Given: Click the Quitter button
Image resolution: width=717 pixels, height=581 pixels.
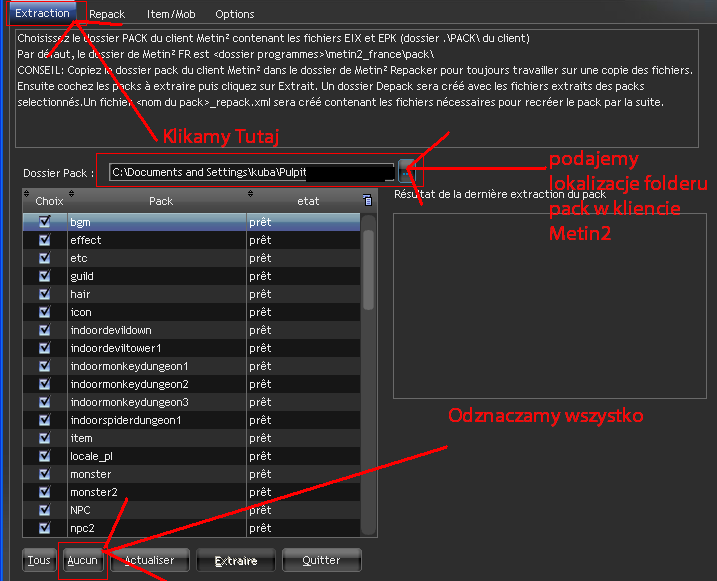Looking at the screenshot, I should click(x=321, y=560).
